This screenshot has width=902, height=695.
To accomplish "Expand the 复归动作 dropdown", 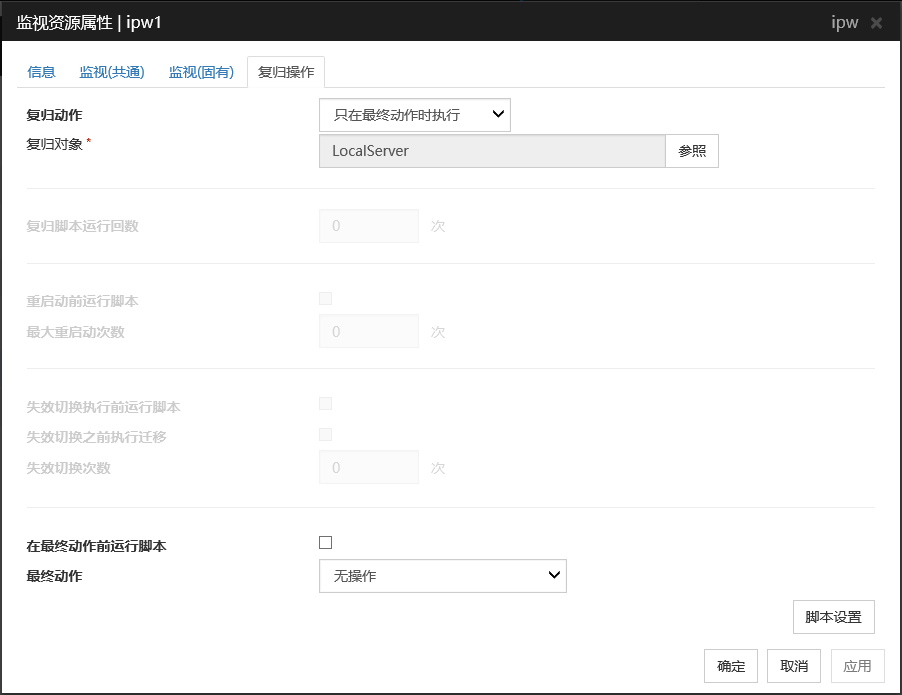I will (414, 115).
